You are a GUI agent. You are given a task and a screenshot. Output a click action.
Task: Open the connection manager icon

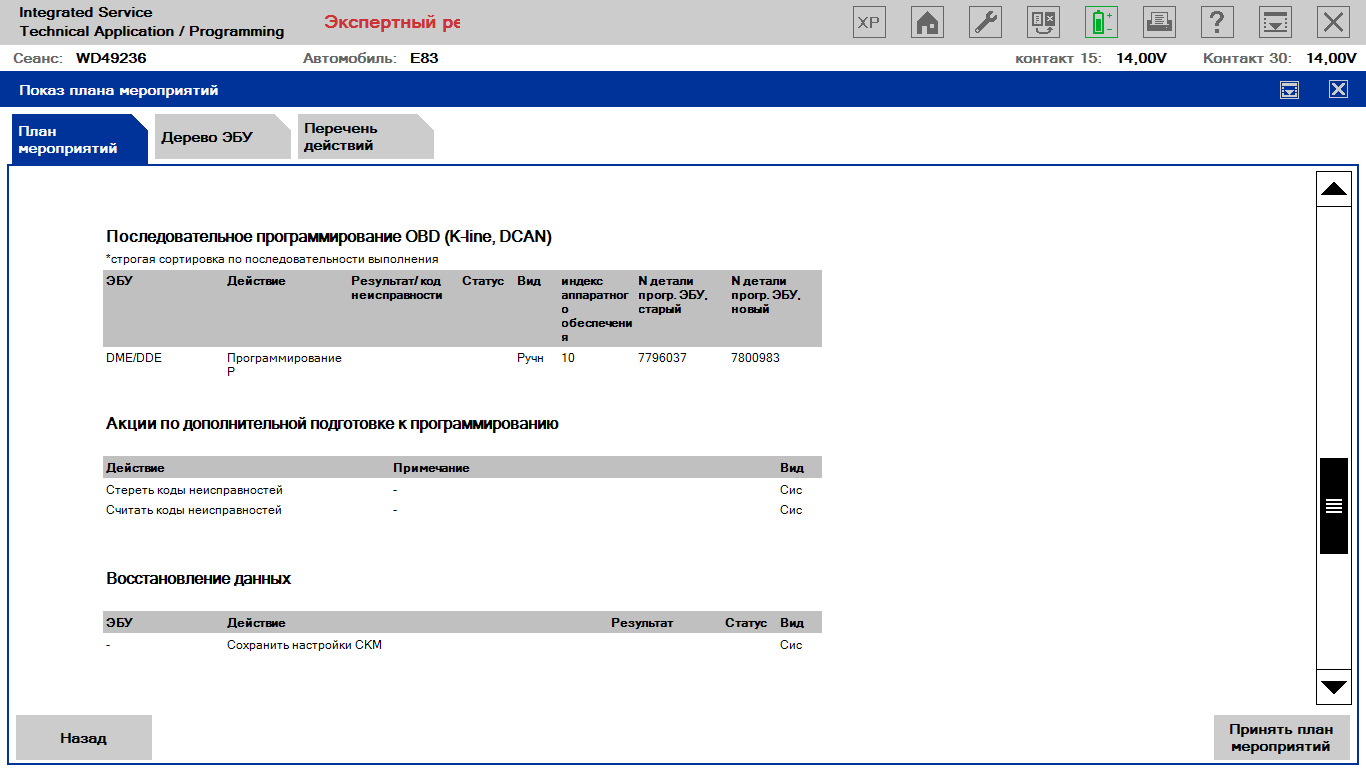pos(1044,22)
